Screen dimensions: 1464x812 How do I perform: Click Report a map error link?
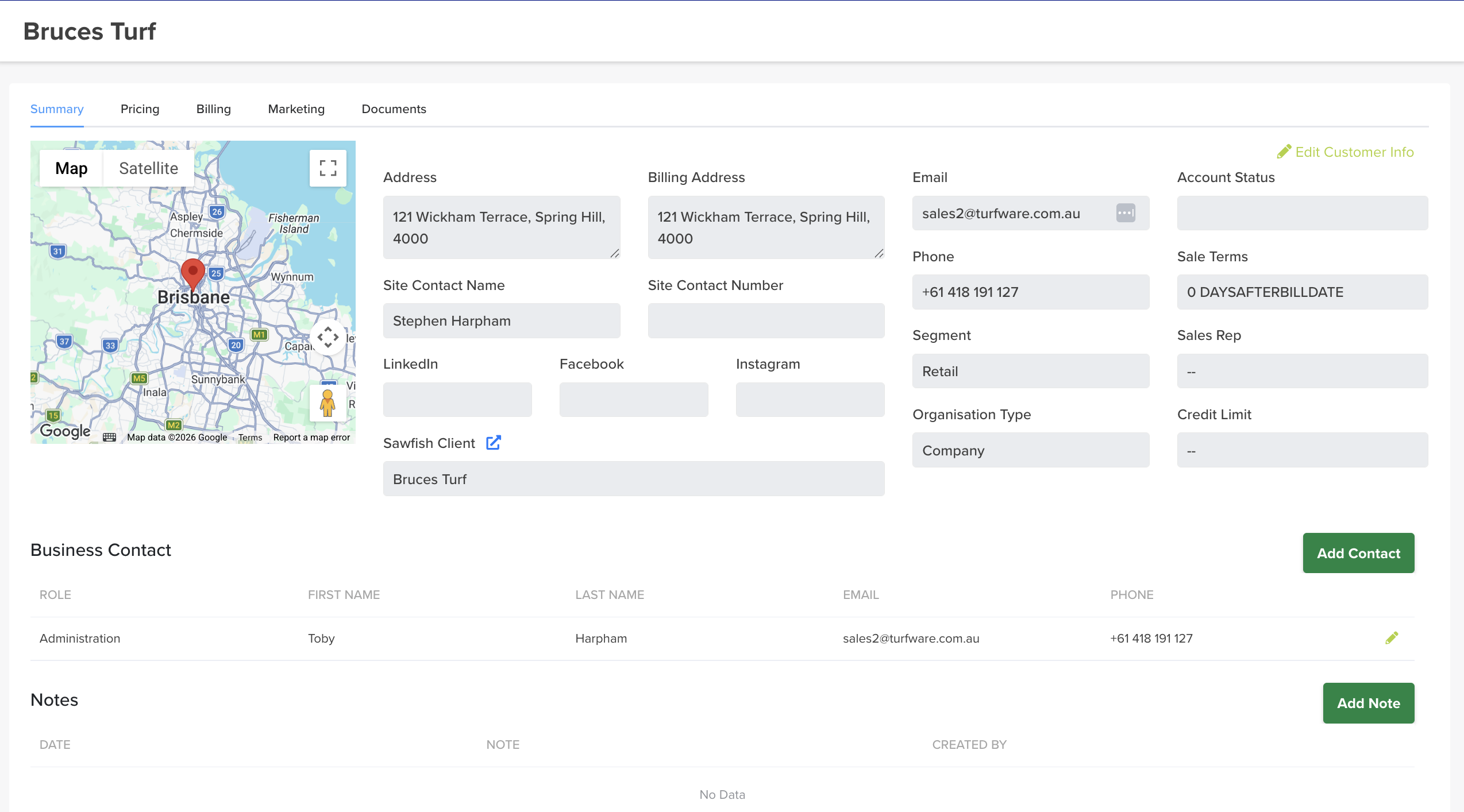pos(311,438)
